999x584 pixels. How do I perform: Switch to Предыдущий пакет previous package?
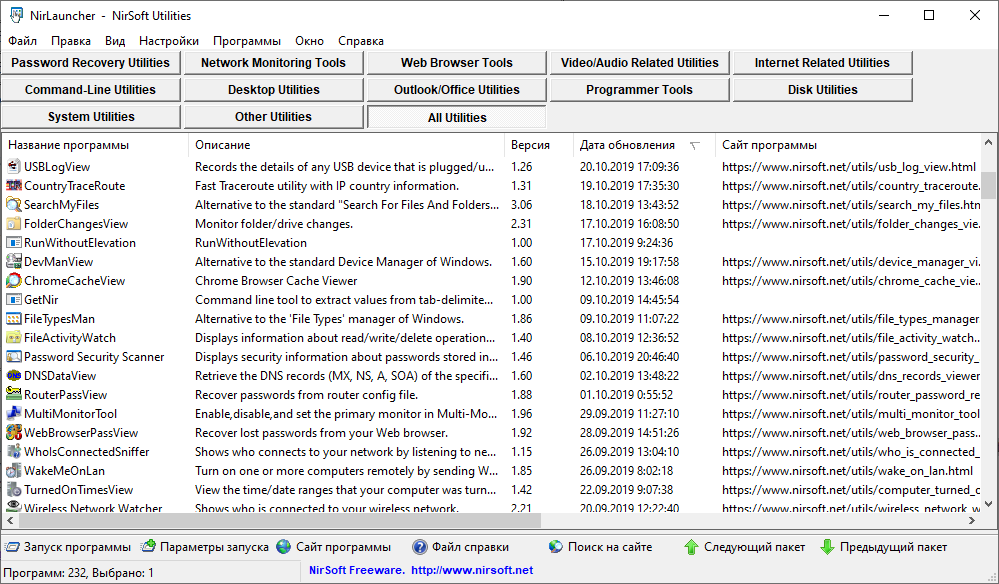click(884, 547)
